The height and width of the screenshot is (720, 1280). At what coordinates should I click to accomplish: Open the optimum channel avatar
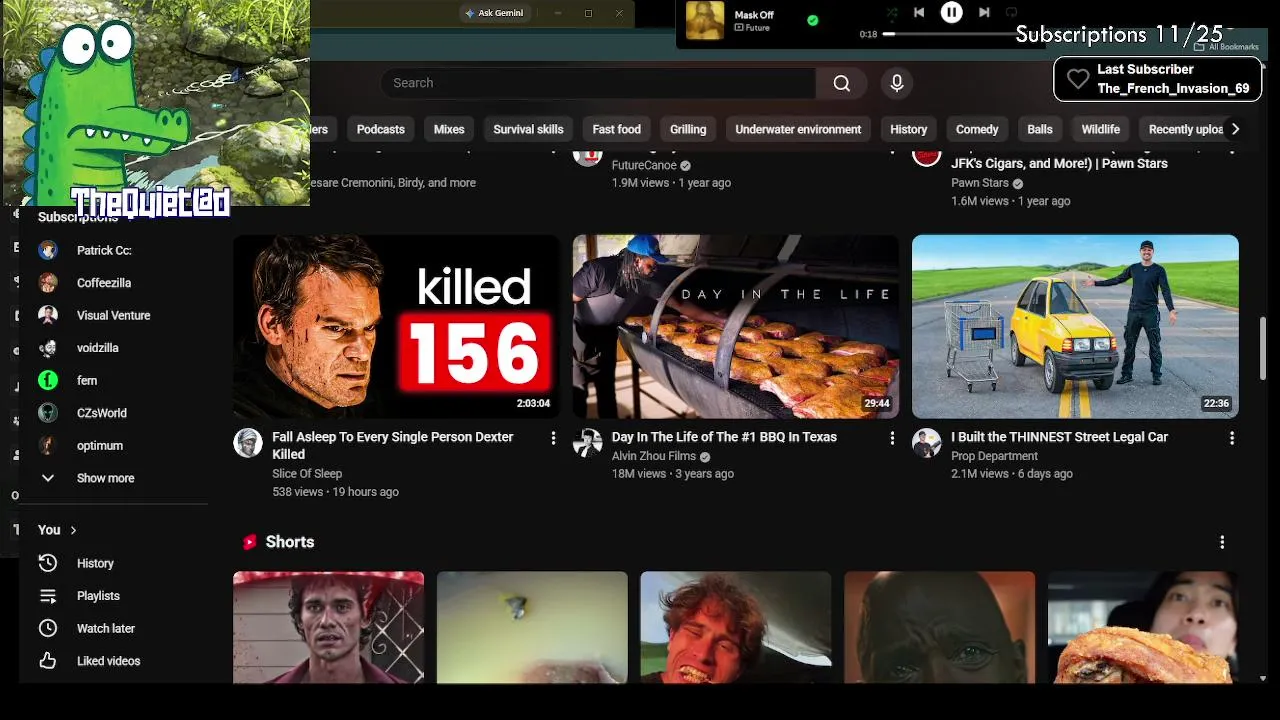(x=47, y=445)
